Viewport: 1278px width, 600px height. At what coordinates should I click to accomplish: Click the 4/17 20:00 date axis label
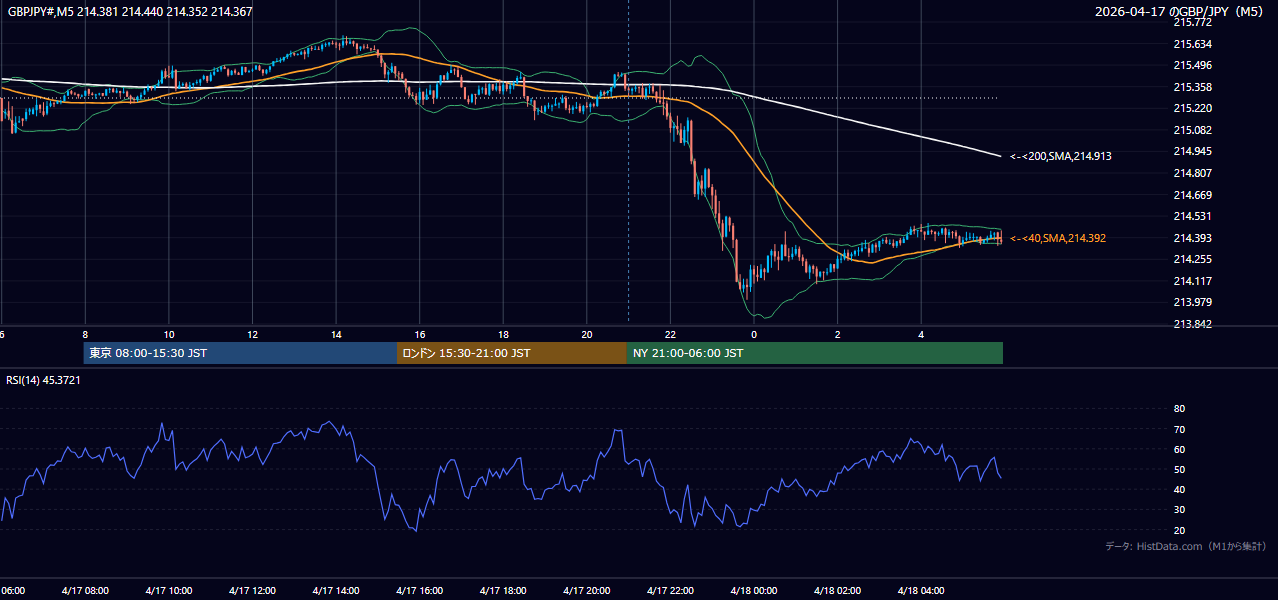[587, 591]
